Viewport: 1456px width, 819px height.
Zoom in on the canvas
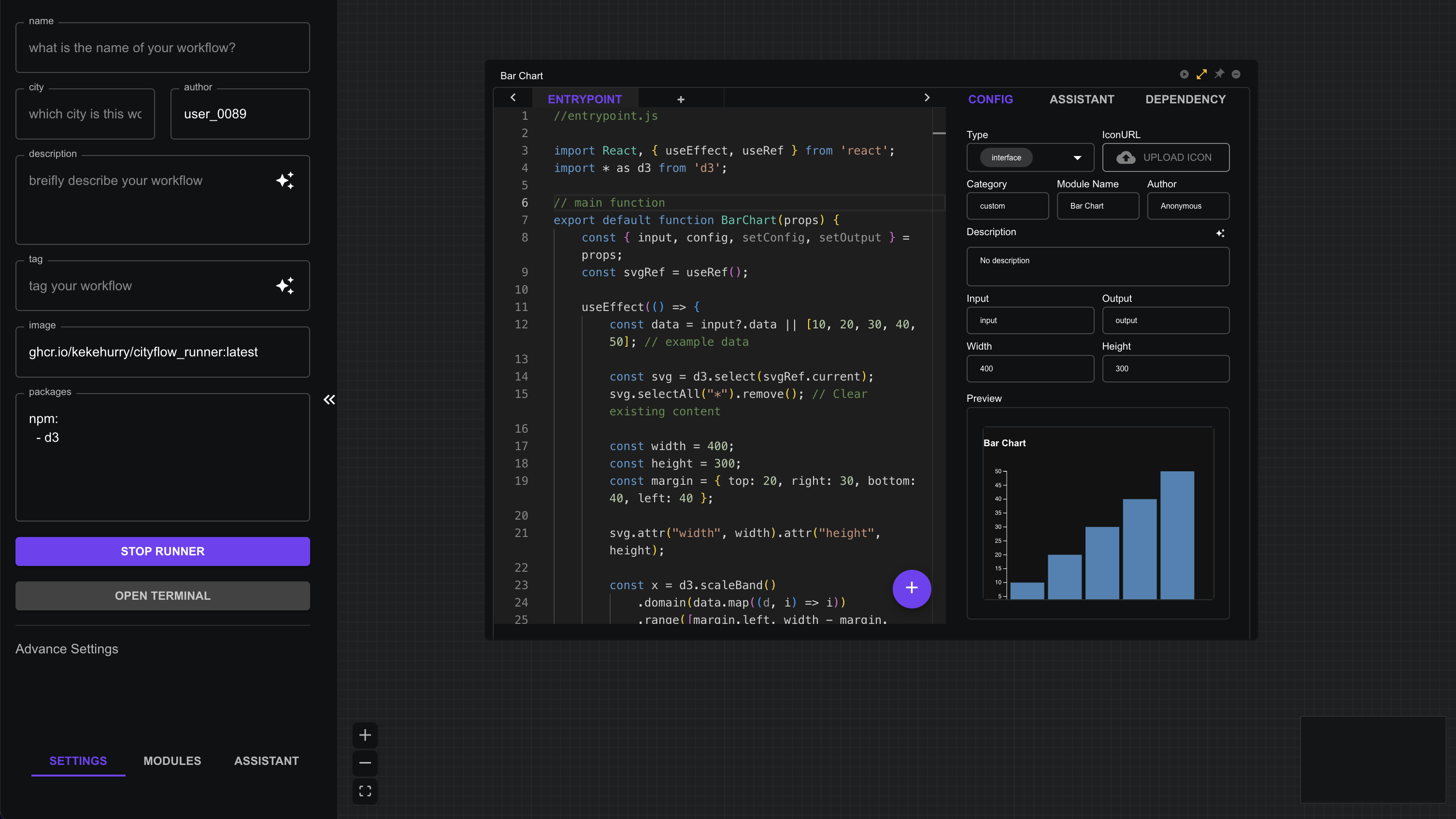pyautogui.click(x=365, y=735)
